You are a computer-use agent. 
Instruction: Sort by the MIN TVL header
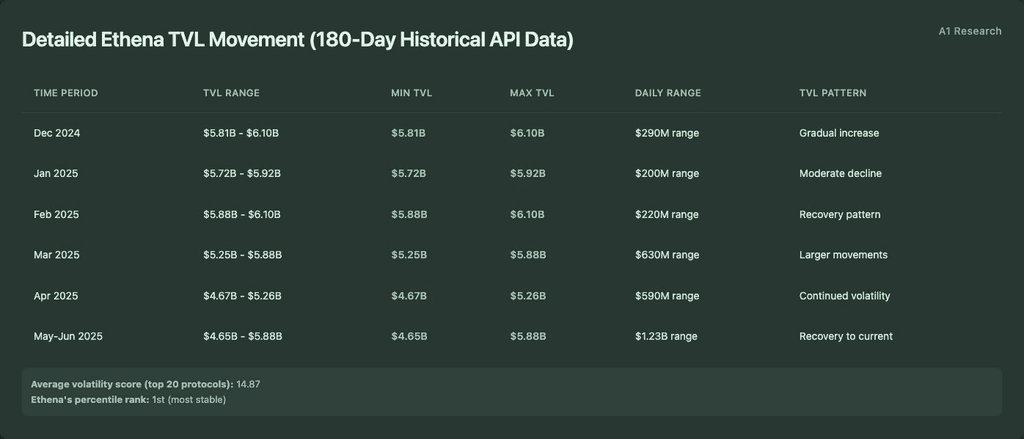411,93
